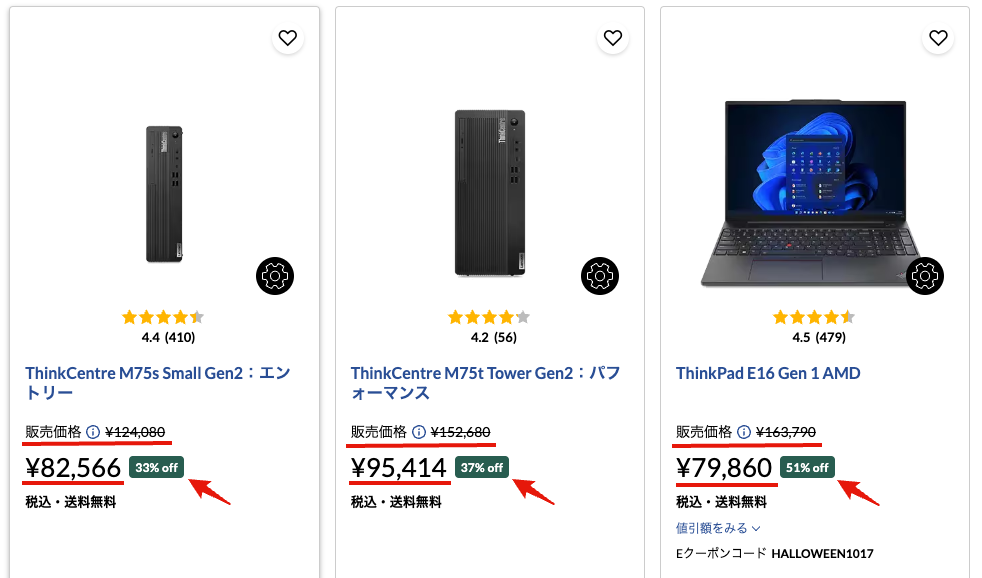Click the 51% off discount badge
Image resolution: width=982 pixels, height=578 pixels.
807,467
